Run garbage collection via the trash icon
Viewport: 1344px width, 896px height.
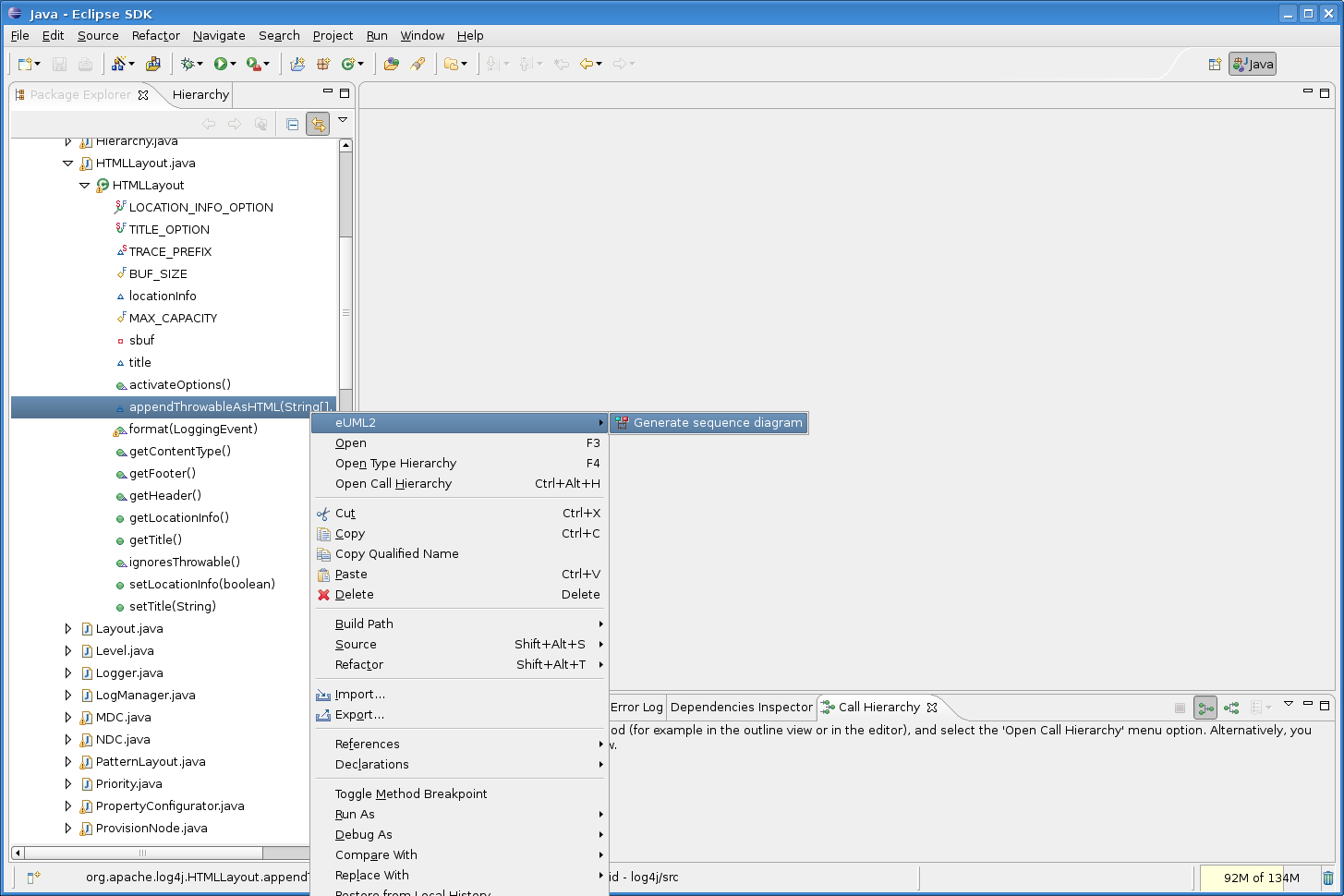(x=1328, y=878)
